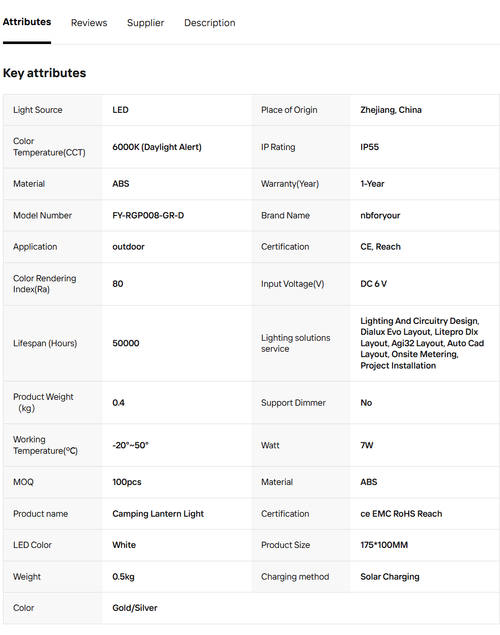This screenshot has height=635, width=500.
Task: Click the ce EMC RoHS Reach certification
Action: 401,514
